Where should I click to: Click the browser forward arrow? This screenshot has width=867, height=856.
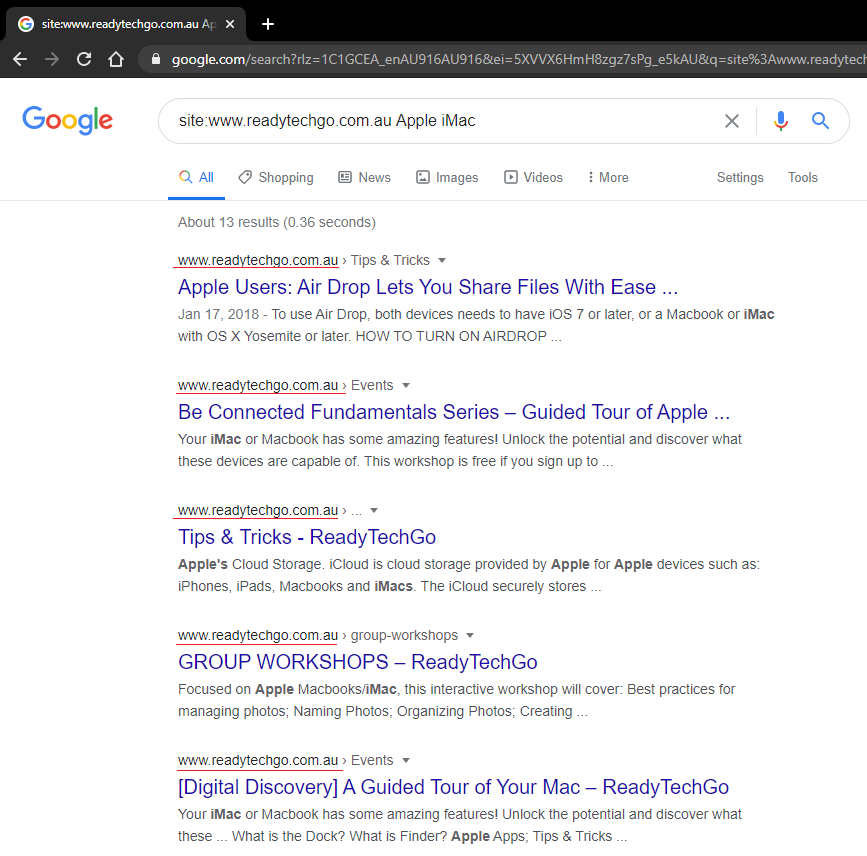(x=51, y=59)
